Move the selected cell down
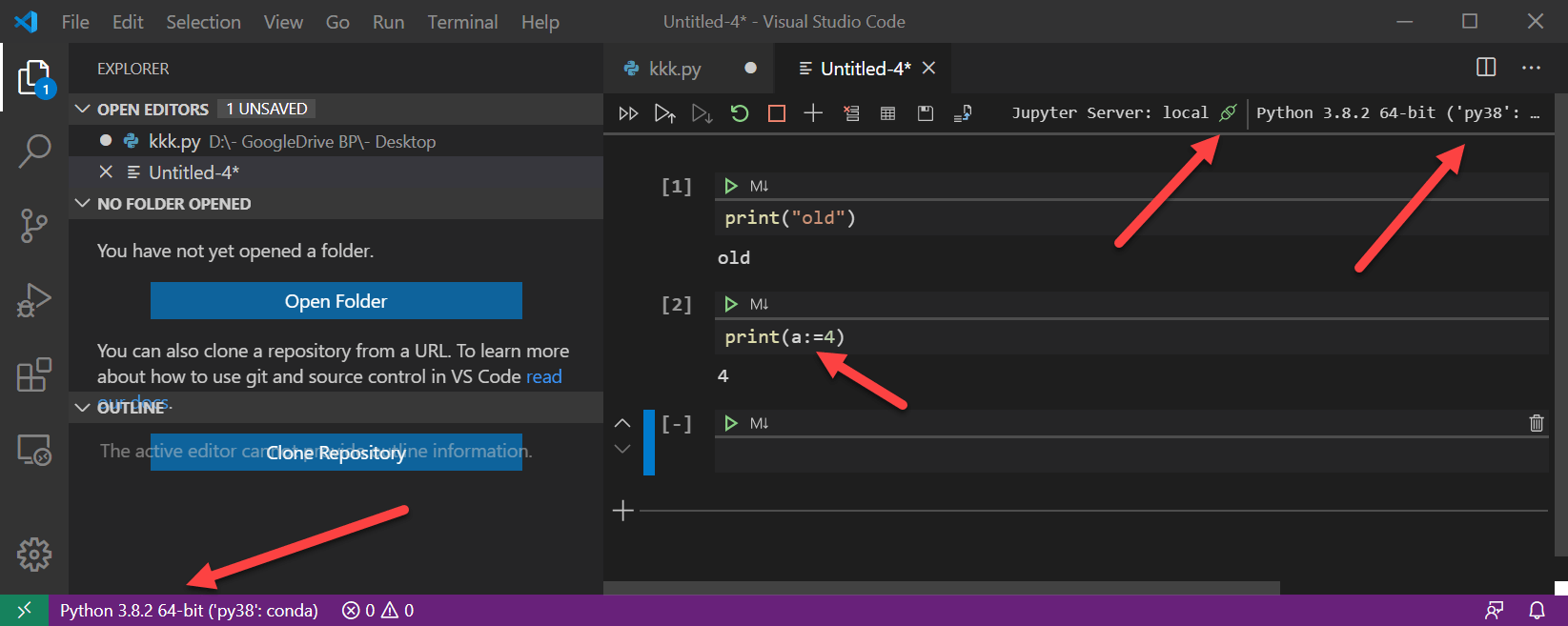This screenshot has width=1568, height=626. [x=622, y=448]
